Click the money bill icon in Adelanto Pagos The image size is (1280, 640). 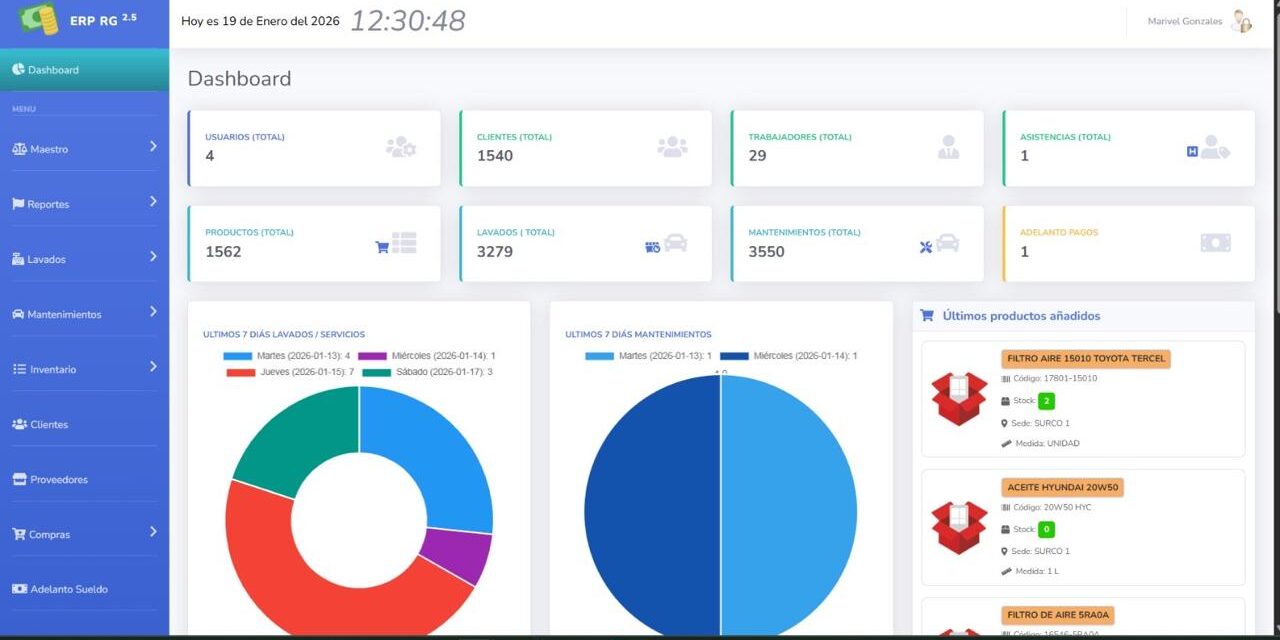1215,243
